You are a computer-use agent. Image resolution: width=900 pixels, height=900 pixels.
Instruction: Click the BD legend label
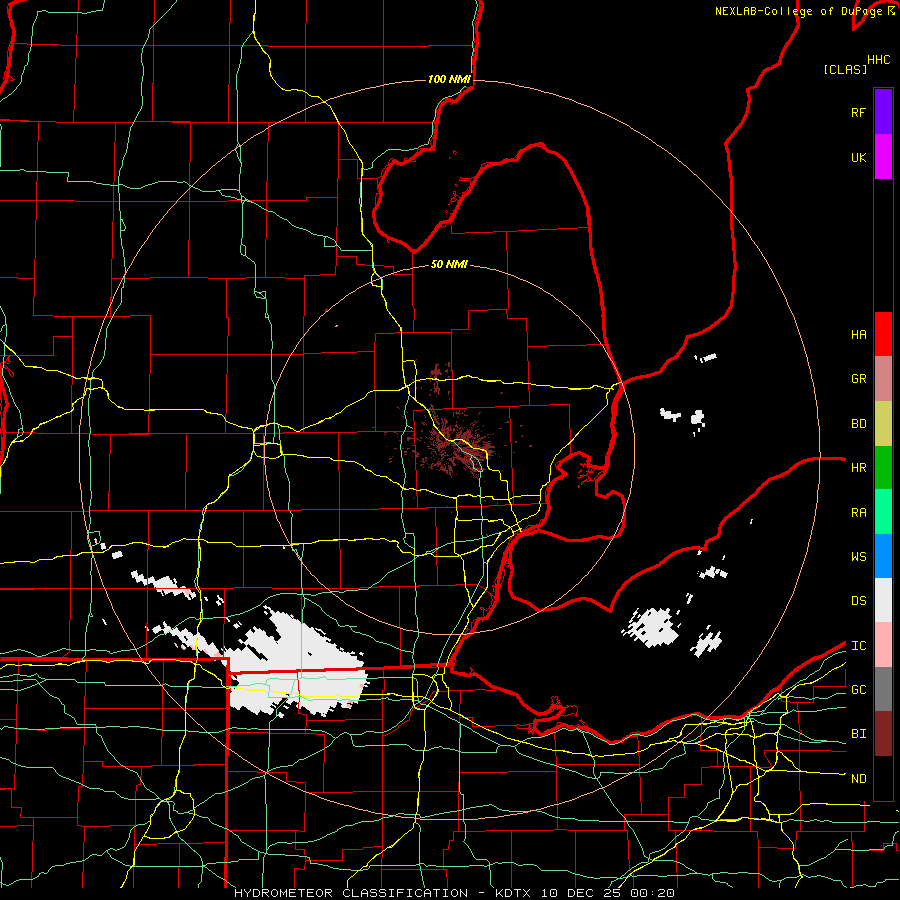coord(858,424)
